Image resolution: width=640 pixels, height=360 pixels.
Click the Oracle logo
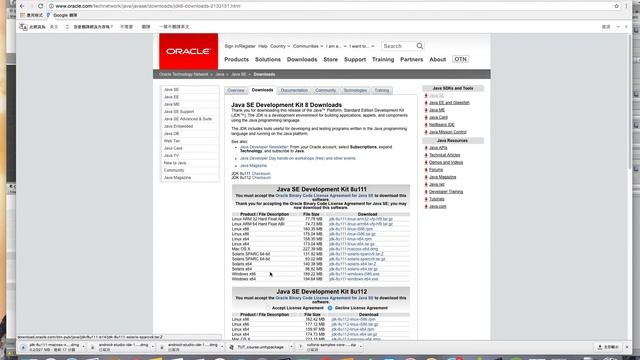tap(189, 51)
